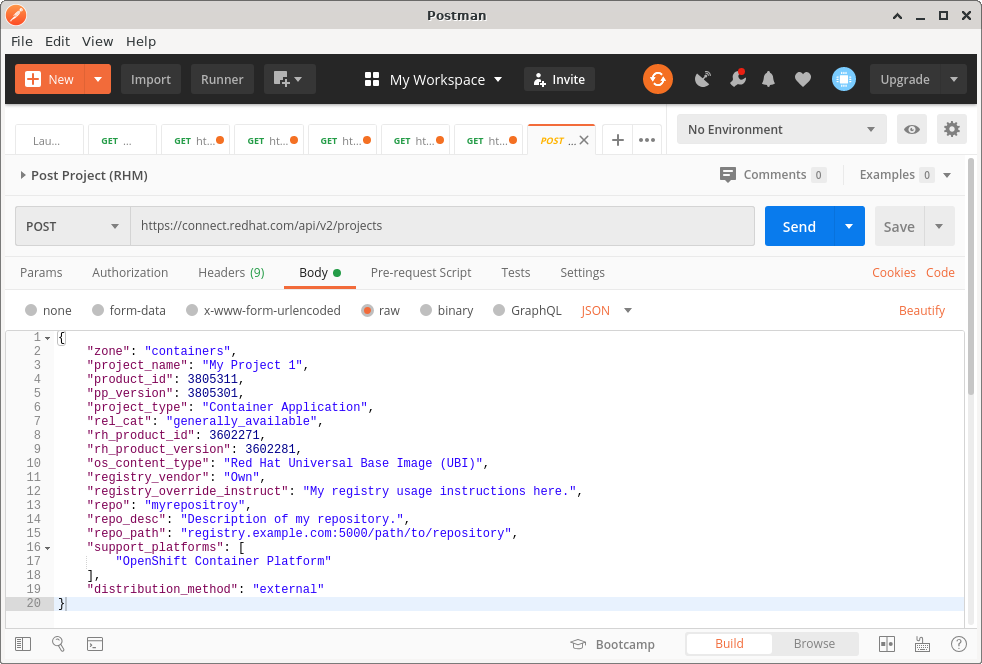This screenshot has width=982, height=664.
Task: Open the Edit menu
Action: [58, 41]
